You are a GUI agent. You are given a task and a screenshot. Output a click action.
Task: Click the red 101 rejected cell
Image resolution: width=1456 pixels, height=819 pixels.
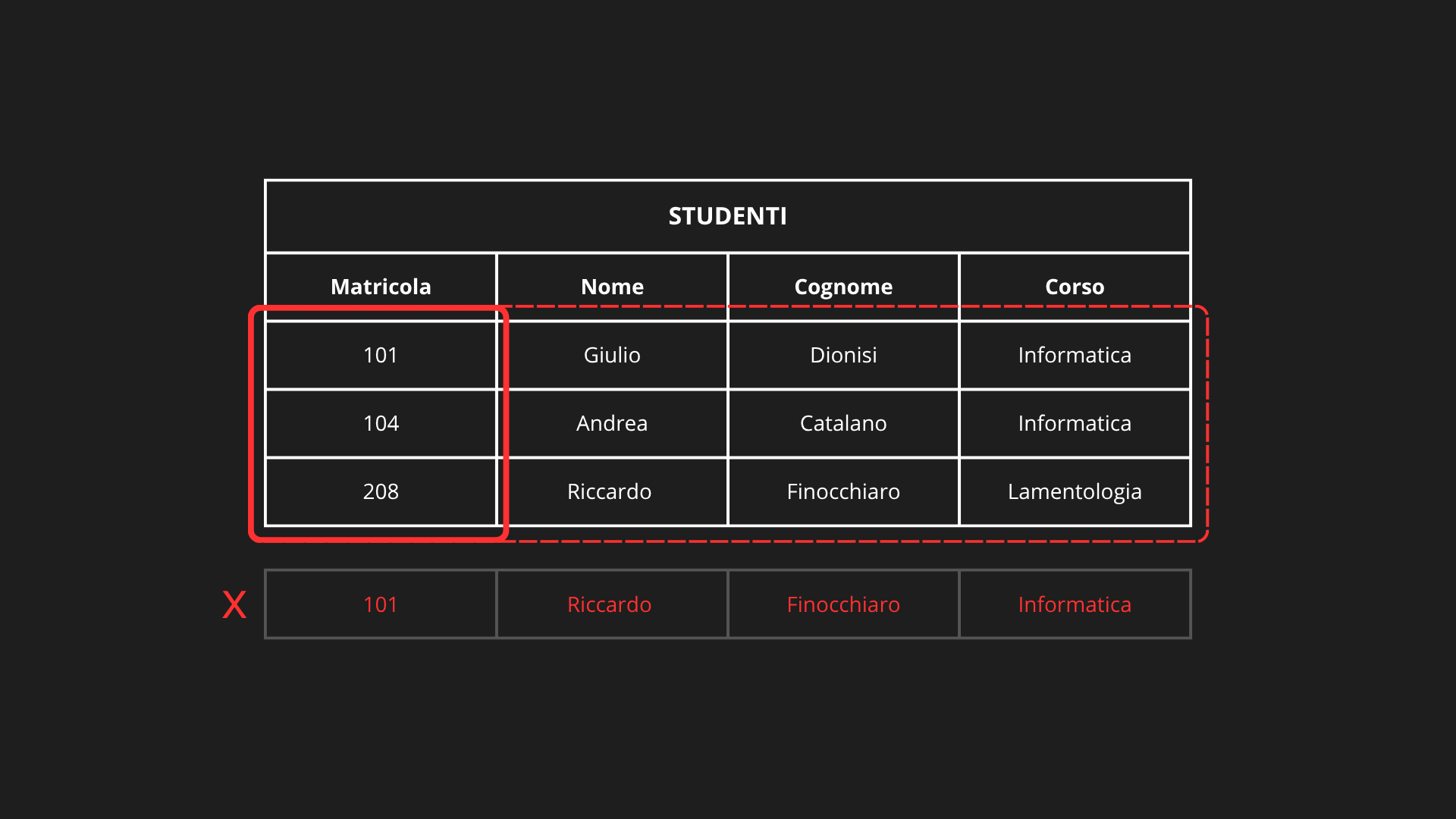pos(381,604)
